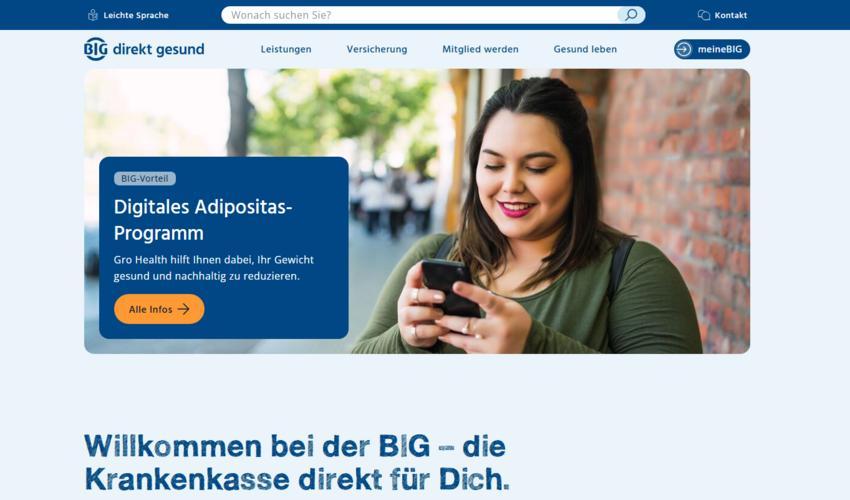
Task: Click the arrow inside Alle Infos button
Action: pos(184,309)
